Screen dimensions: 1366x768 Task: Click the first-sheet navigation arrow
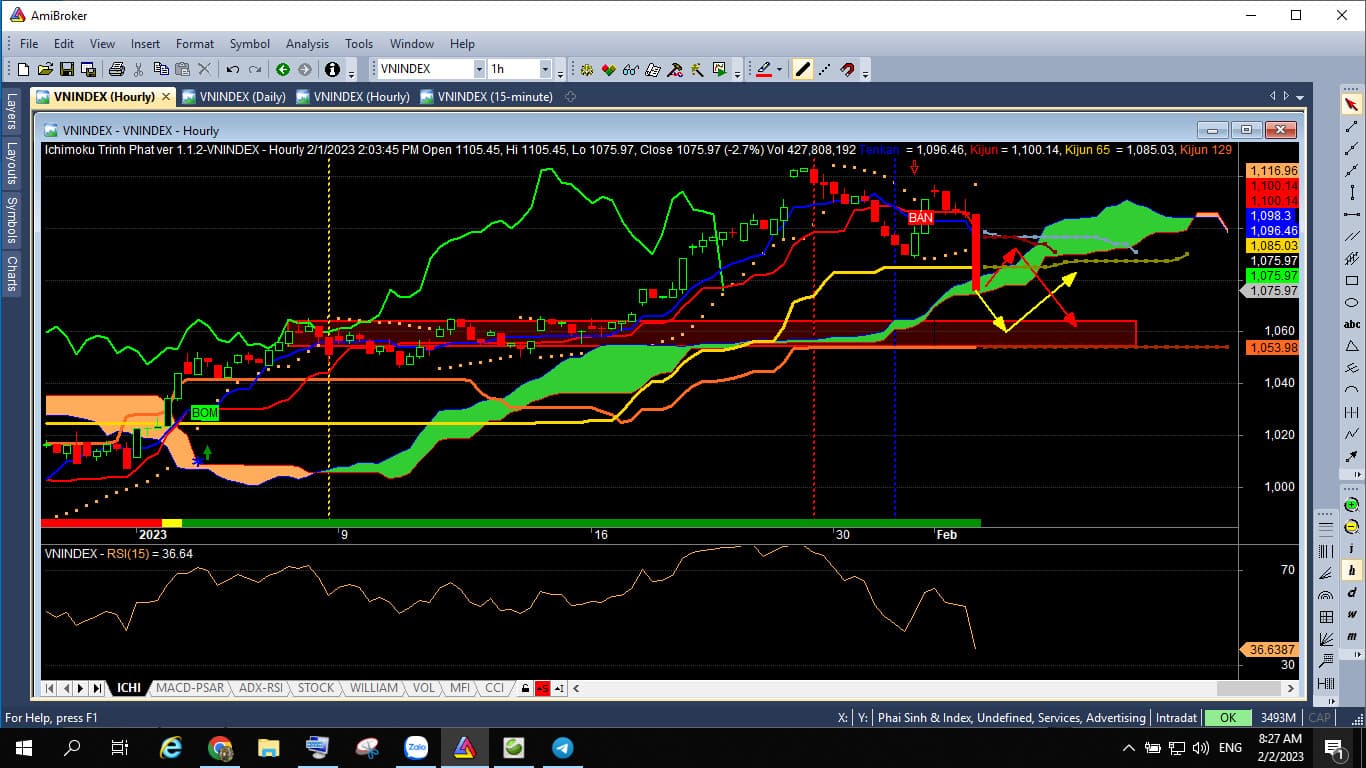coord(49,689)
